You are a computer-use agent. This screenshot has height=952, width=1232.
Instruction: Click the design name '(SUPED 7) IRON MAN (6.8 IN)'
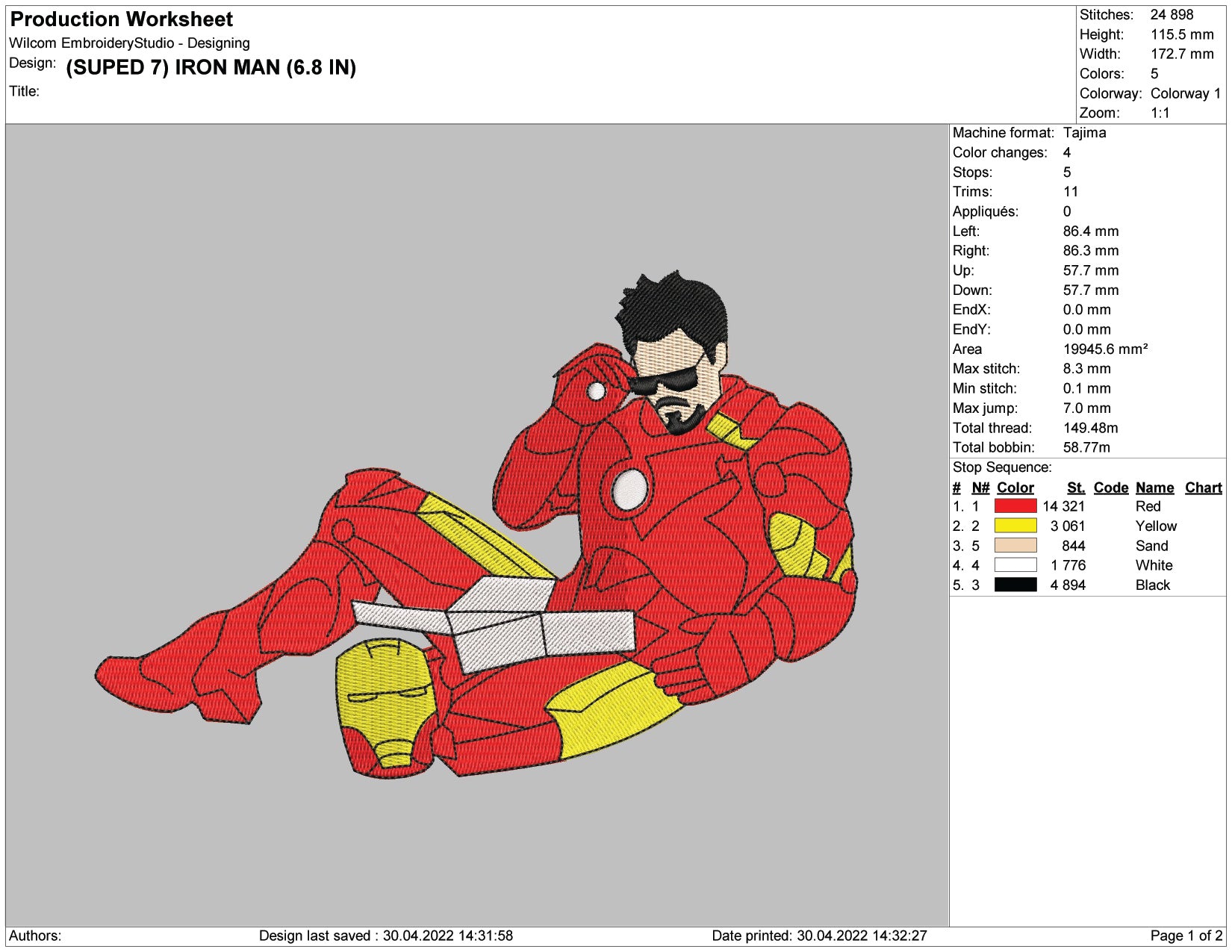[x=211, y=67]
